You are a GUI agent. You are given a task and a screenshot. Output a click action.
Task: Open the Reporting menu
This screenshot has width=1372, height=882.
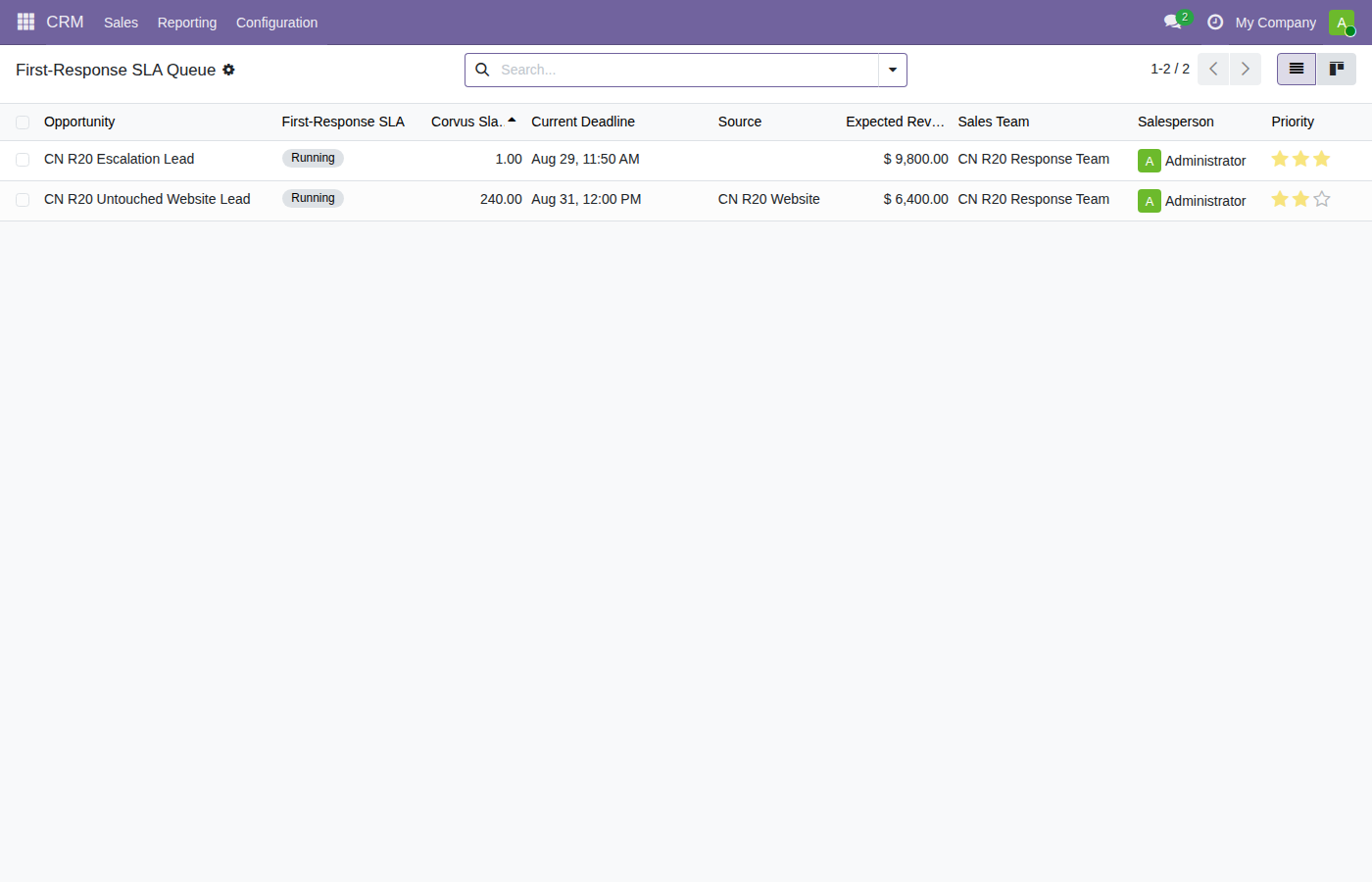[x=187, y=23]
